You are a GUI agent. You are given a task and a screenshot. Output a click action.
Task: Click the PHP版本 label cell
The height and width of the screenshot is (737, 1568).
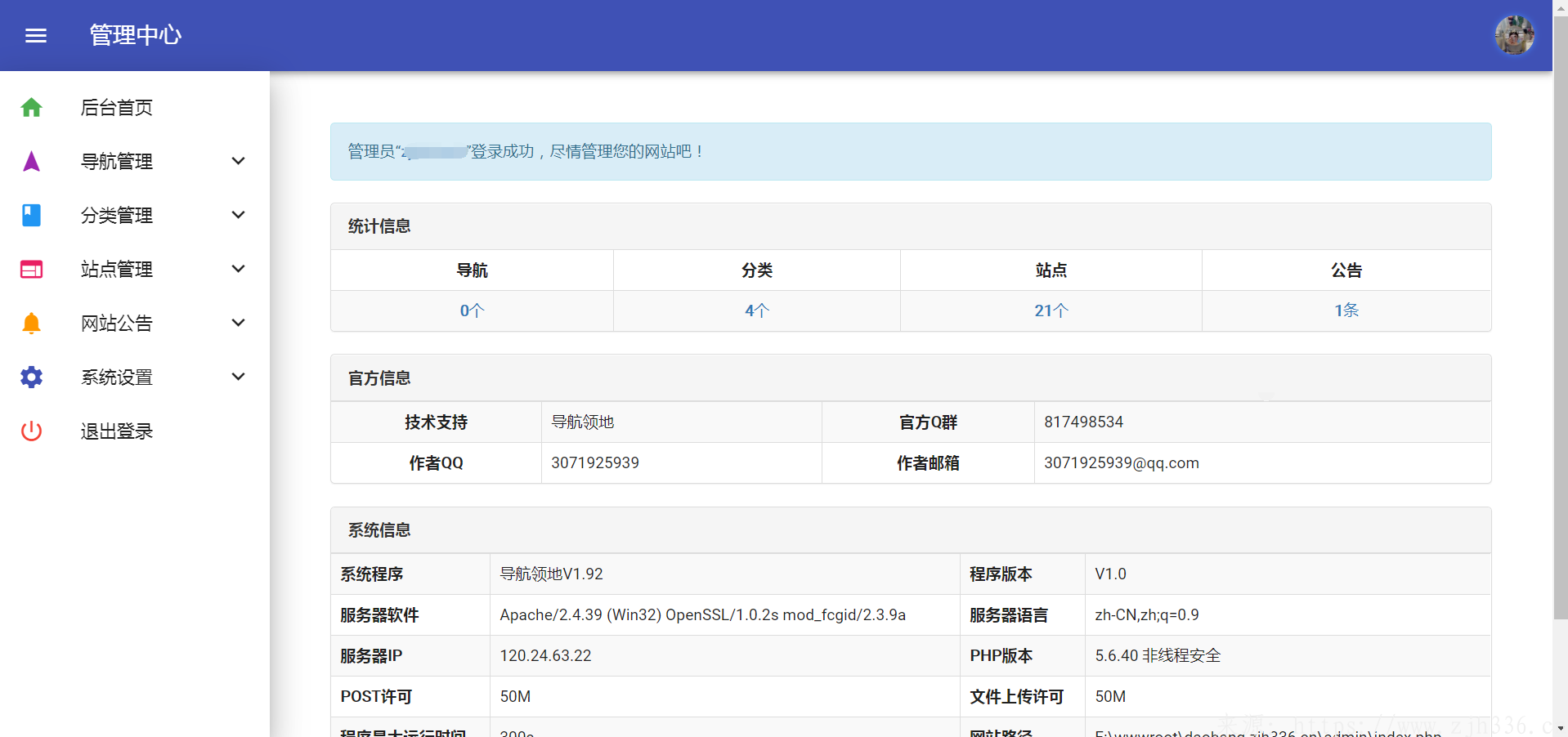click(1023, 656)
